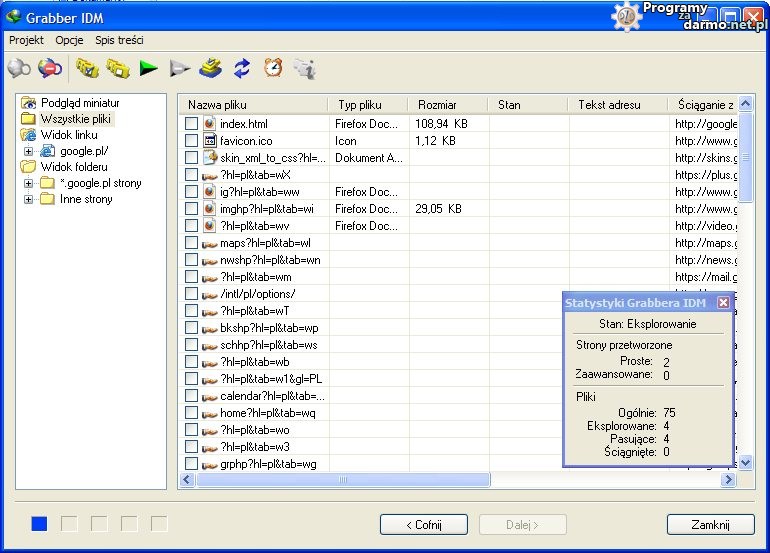Close the Statystyki Grabbera IDM popup

coord(722,302)
